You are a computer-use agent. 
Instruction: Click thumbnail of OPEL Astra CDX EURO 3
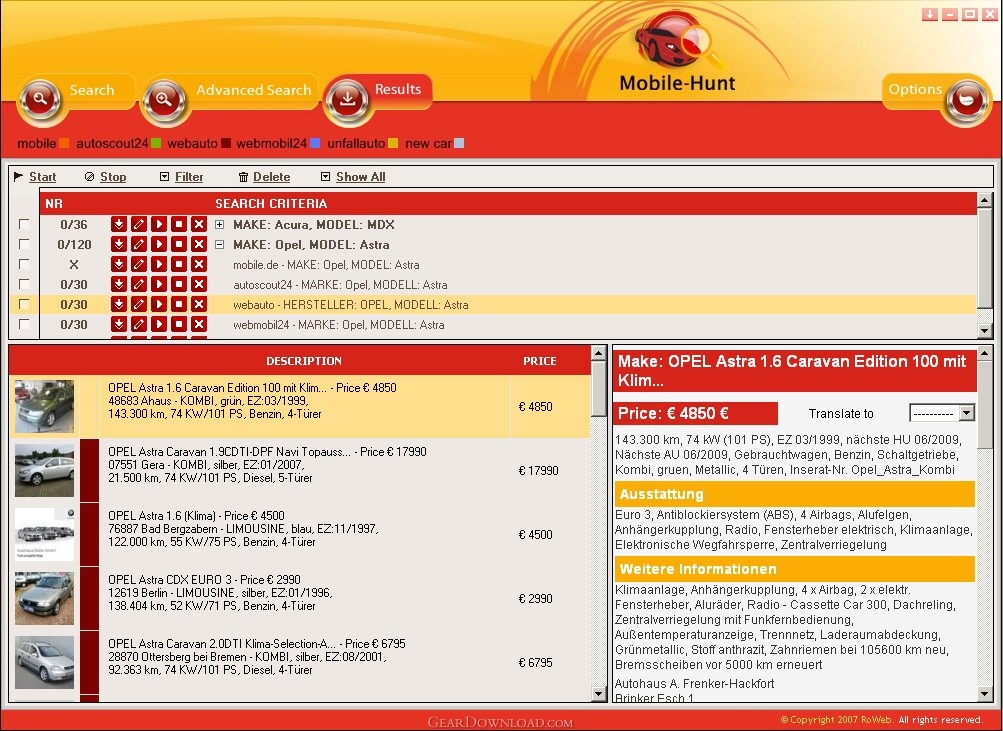[44, 598]
